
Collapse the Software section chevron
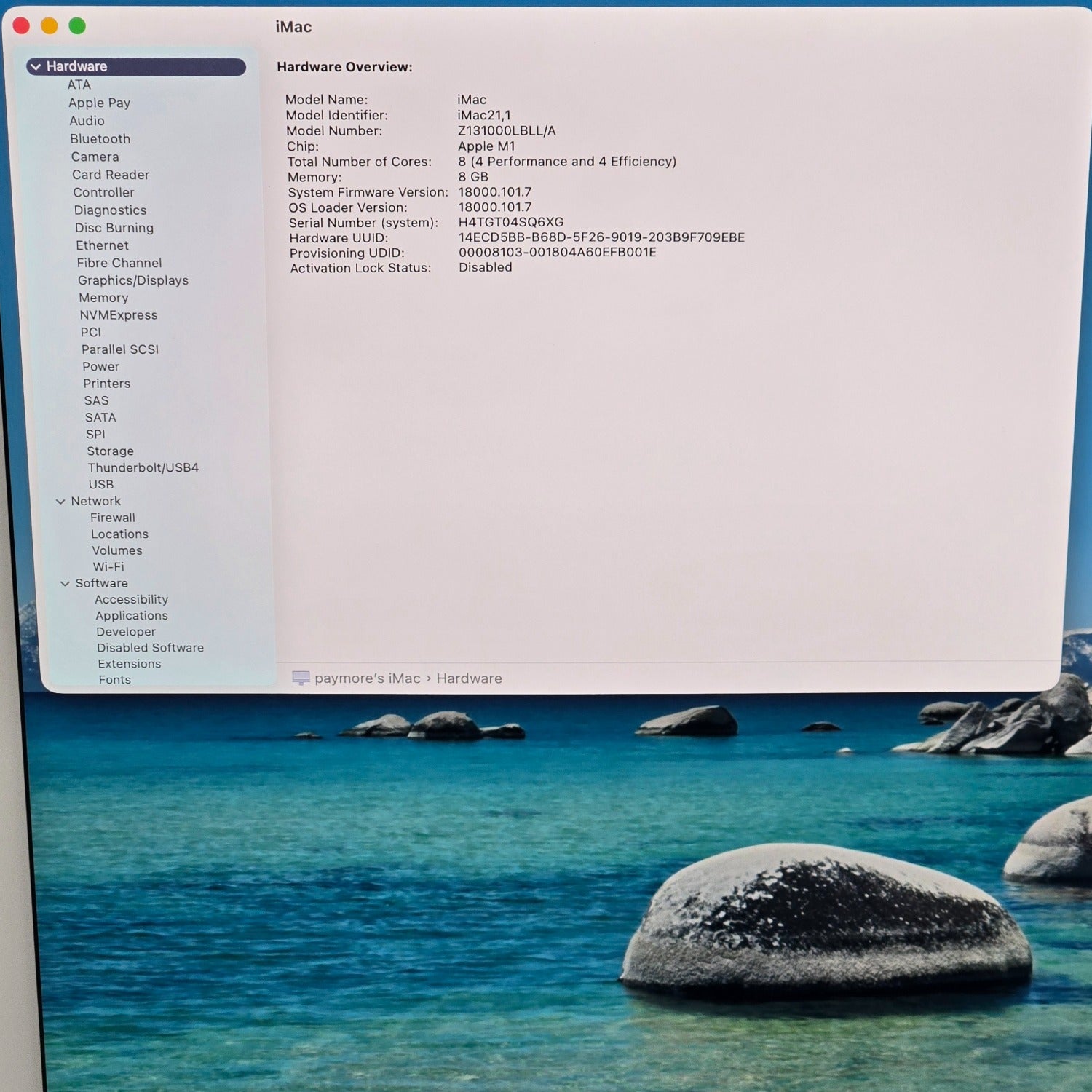coord(65,584)
